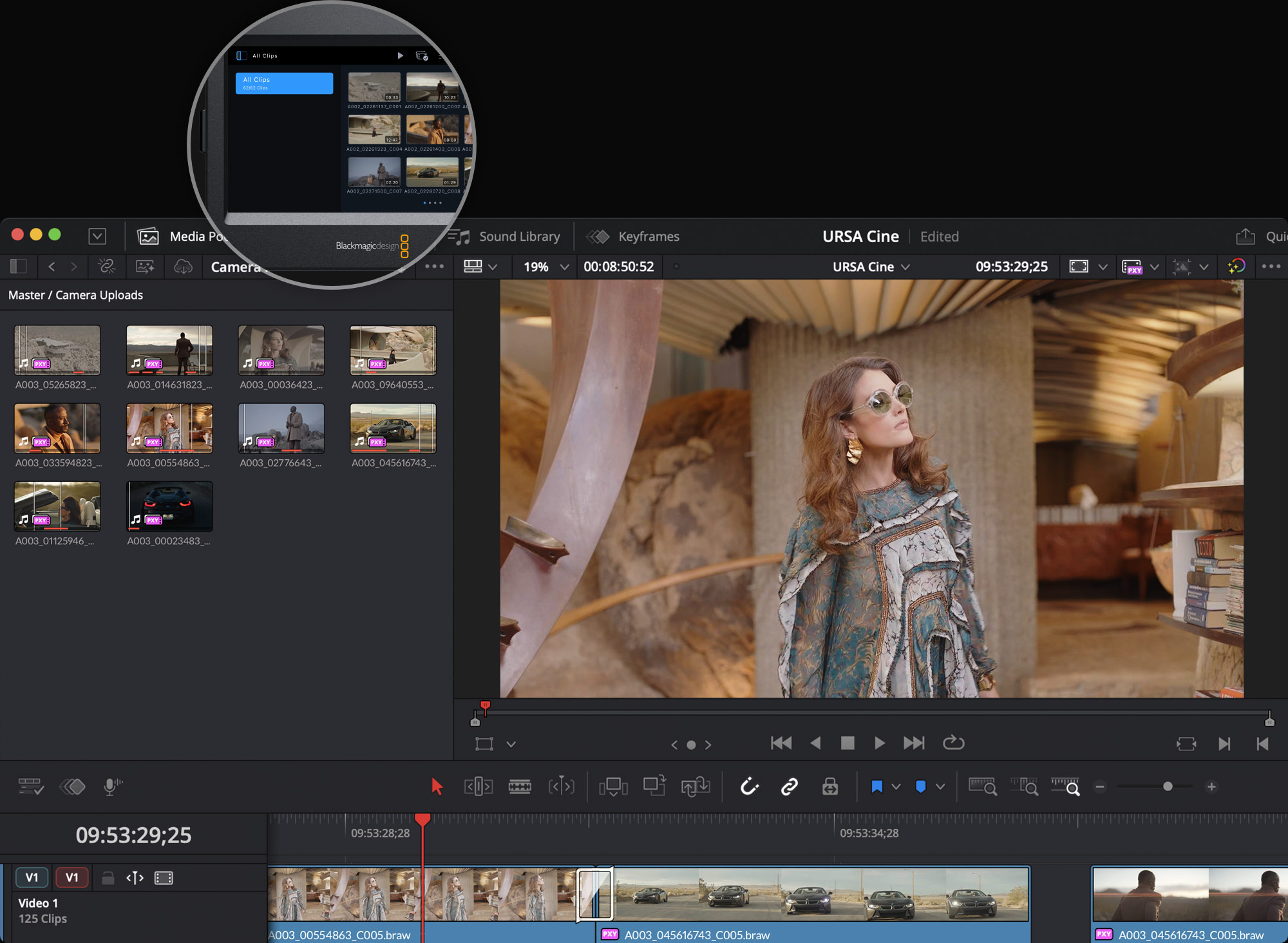Play the timeline forward
1288x943 pixels.
coord(879,743)
